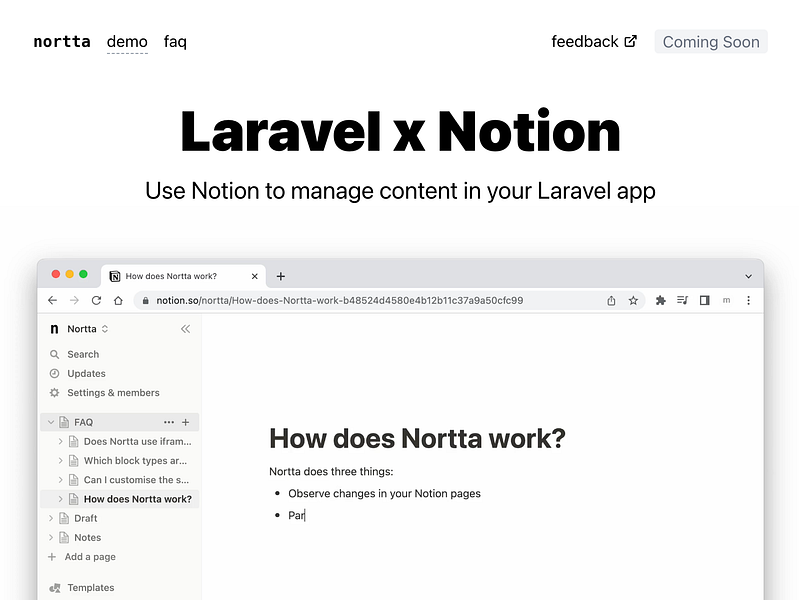Viewport: 799px width, 600px height.
Task: Expand the Notes page tree
Action: [51, 537]
